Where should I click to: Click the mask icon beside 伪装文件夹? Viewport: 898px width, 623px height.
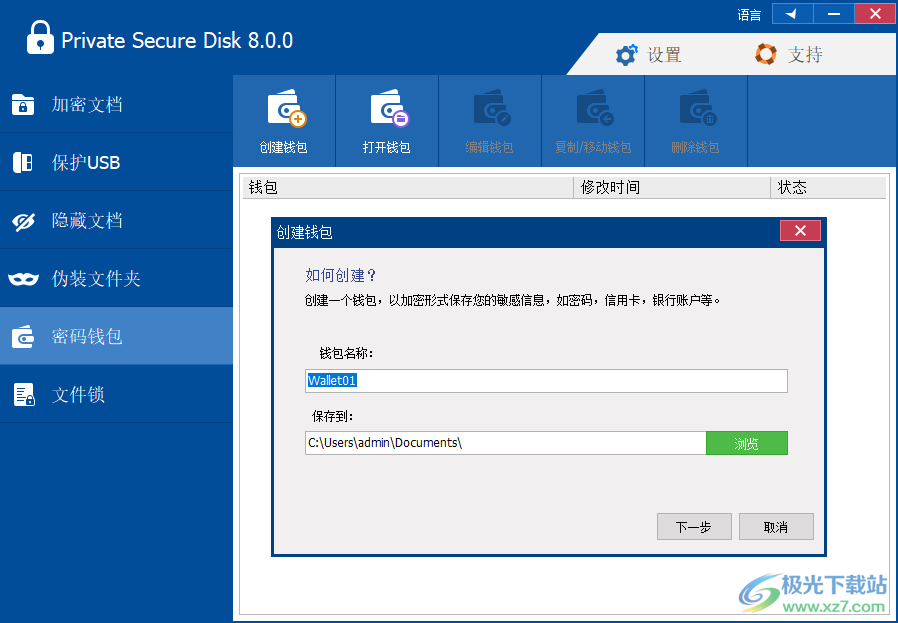pos(23,279)
